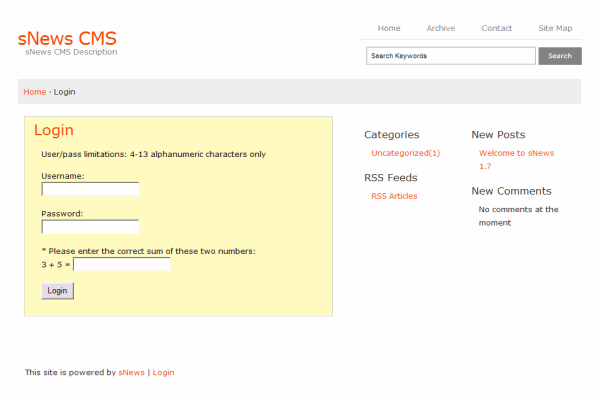Open the RSS Articles feed
Viewport: 600px width, 400px height.
coord(394,196)
